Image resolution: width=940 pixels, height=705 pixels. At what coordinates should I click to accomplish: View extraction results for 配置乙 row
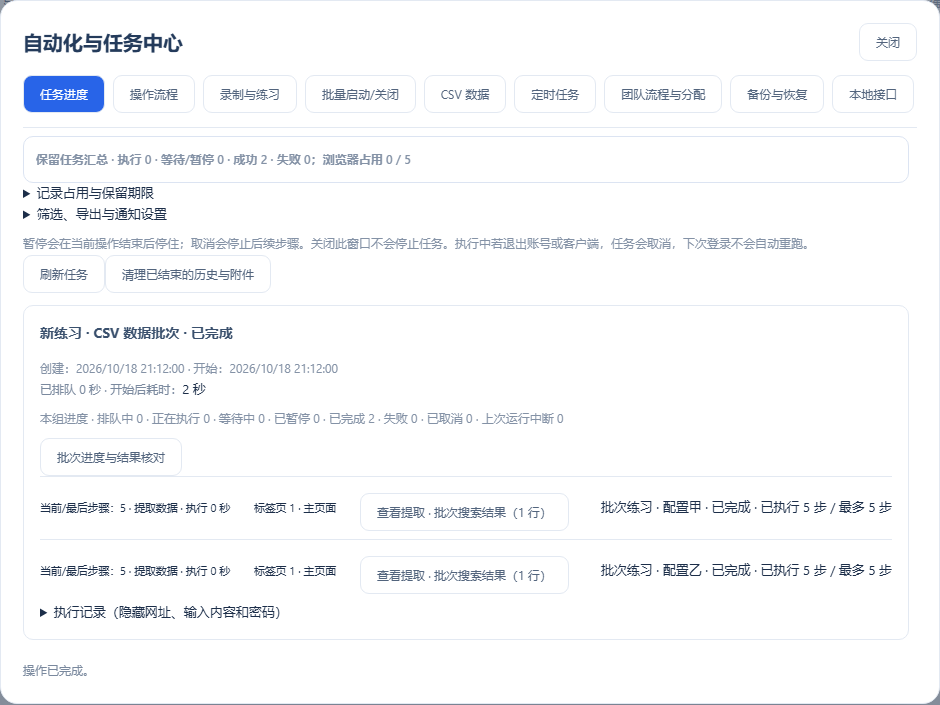point(464,575)
